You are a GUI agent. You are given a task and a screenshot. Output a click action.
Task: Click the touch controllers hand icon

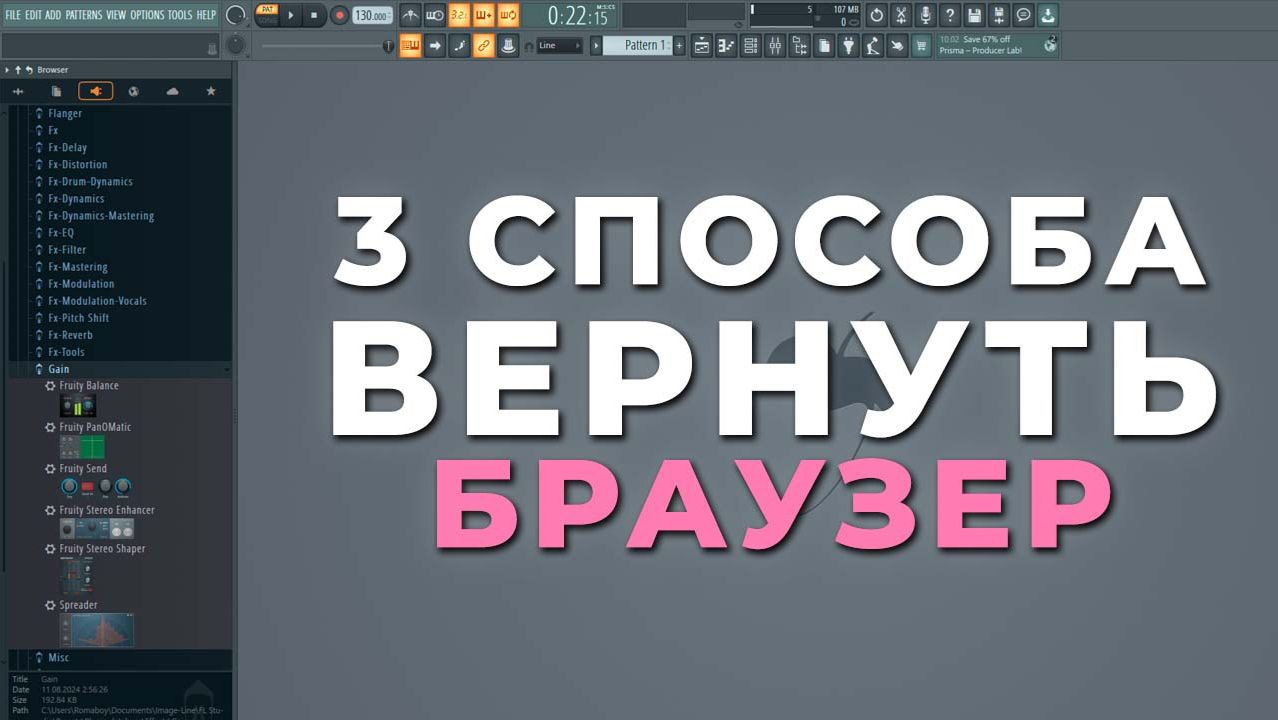pos(897,45)
